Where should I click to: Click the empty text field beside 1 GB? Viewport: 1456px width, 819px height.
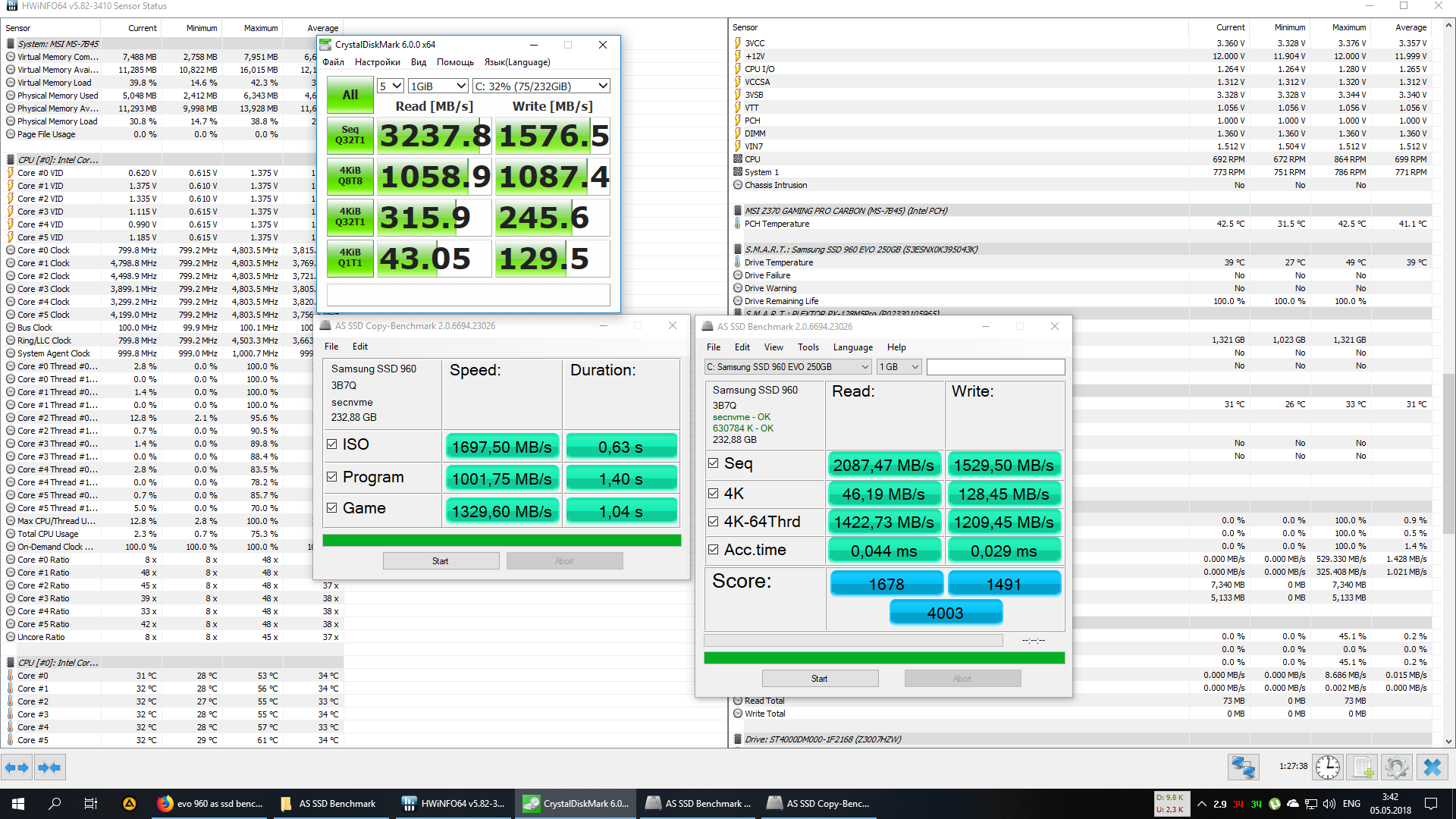click(995, 367)
